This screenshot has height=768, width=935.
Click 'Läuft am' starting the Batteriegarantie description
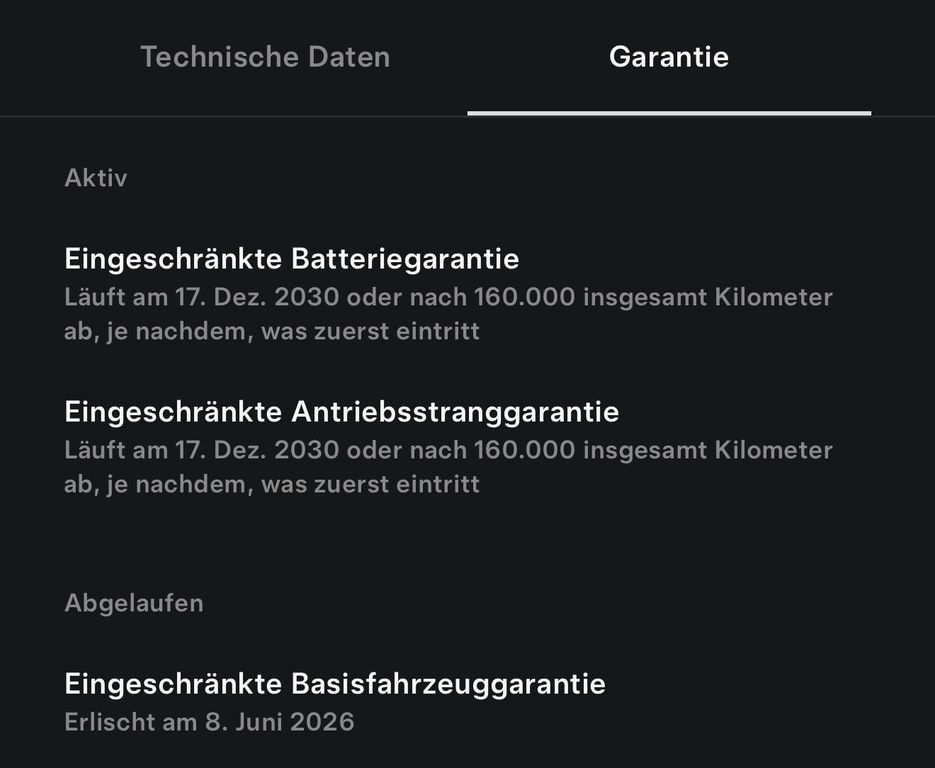tap(116, 297)
